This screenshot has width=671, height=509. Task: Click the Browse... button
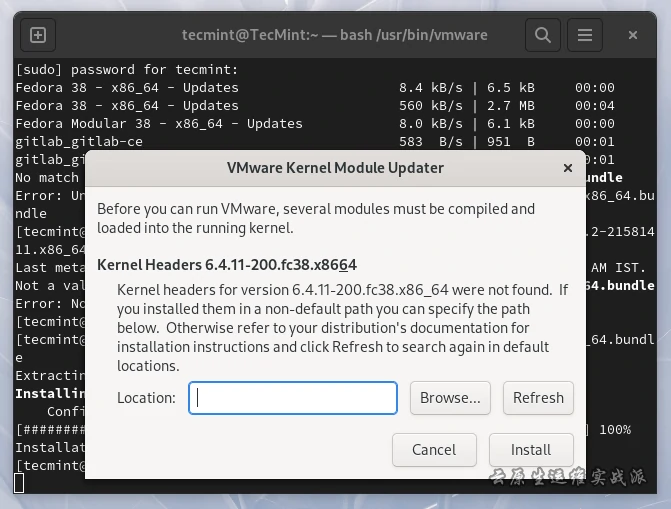(450, 398)
